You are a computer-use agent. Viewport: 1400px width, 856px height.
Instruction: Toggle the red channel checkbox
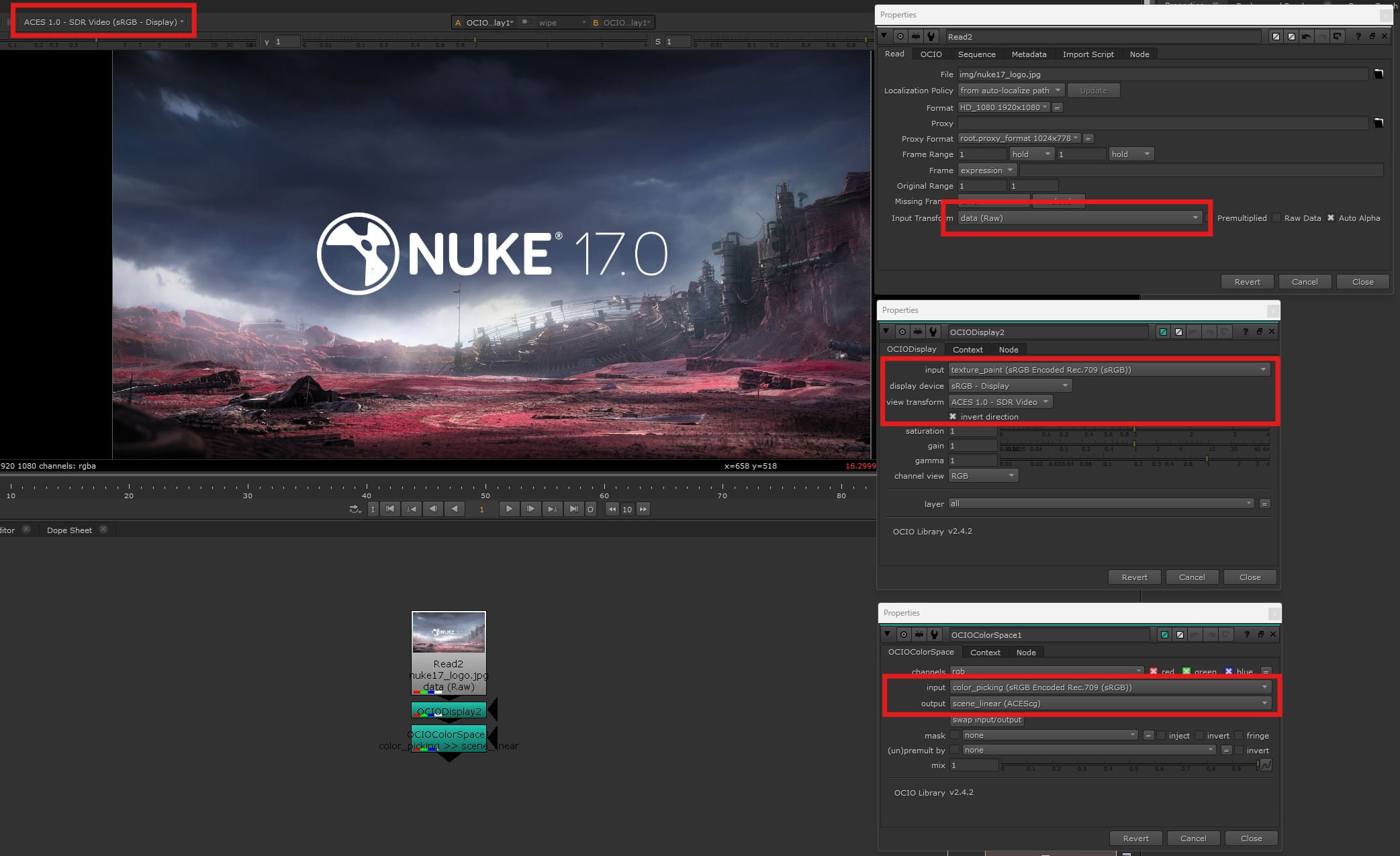[1153, 671]
